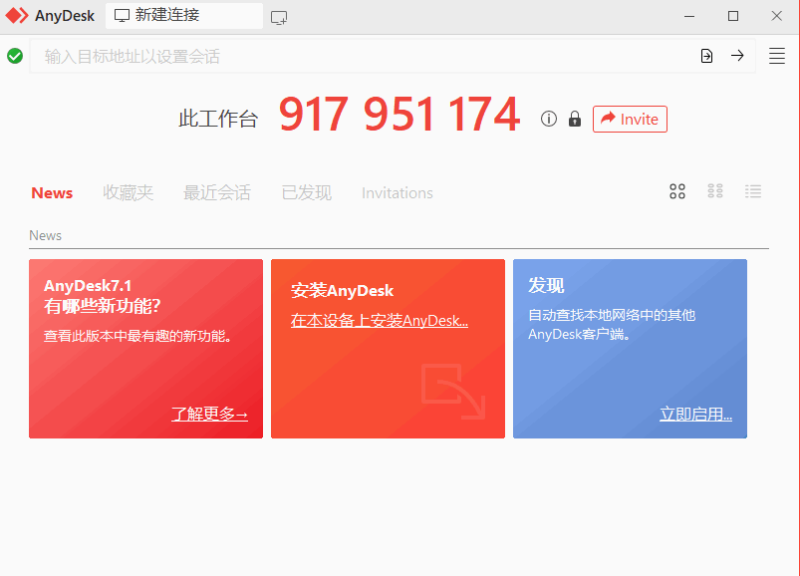Open the Invitations tab

click(x=397, y=193)
